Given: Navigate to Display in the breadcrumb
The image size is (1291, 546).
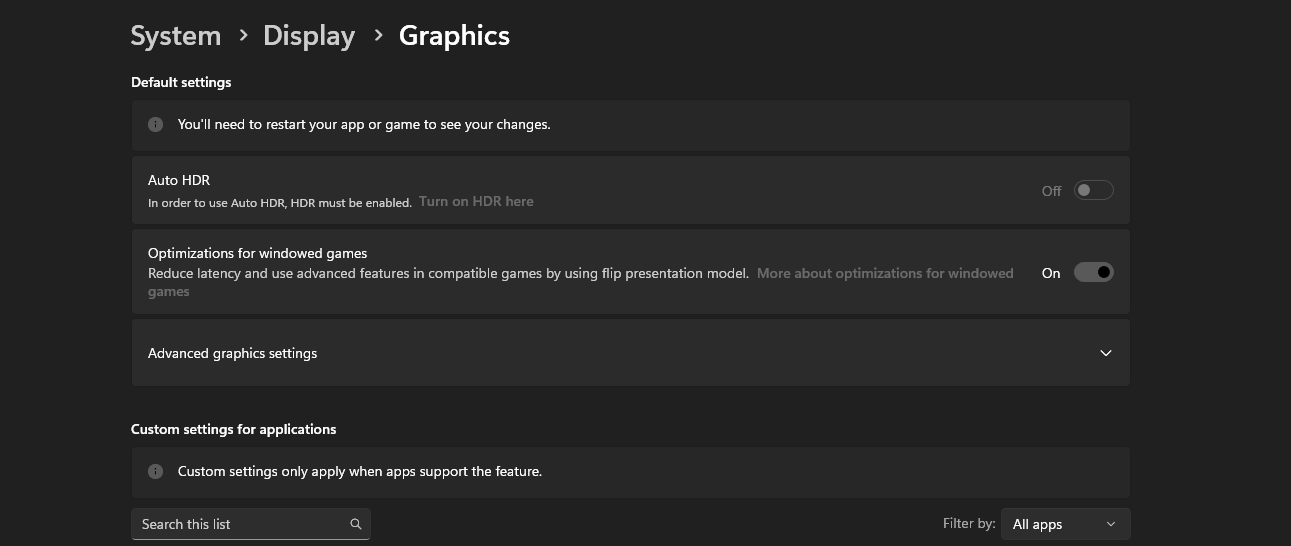Looking at the screenshot, I should tap(309, 36).
